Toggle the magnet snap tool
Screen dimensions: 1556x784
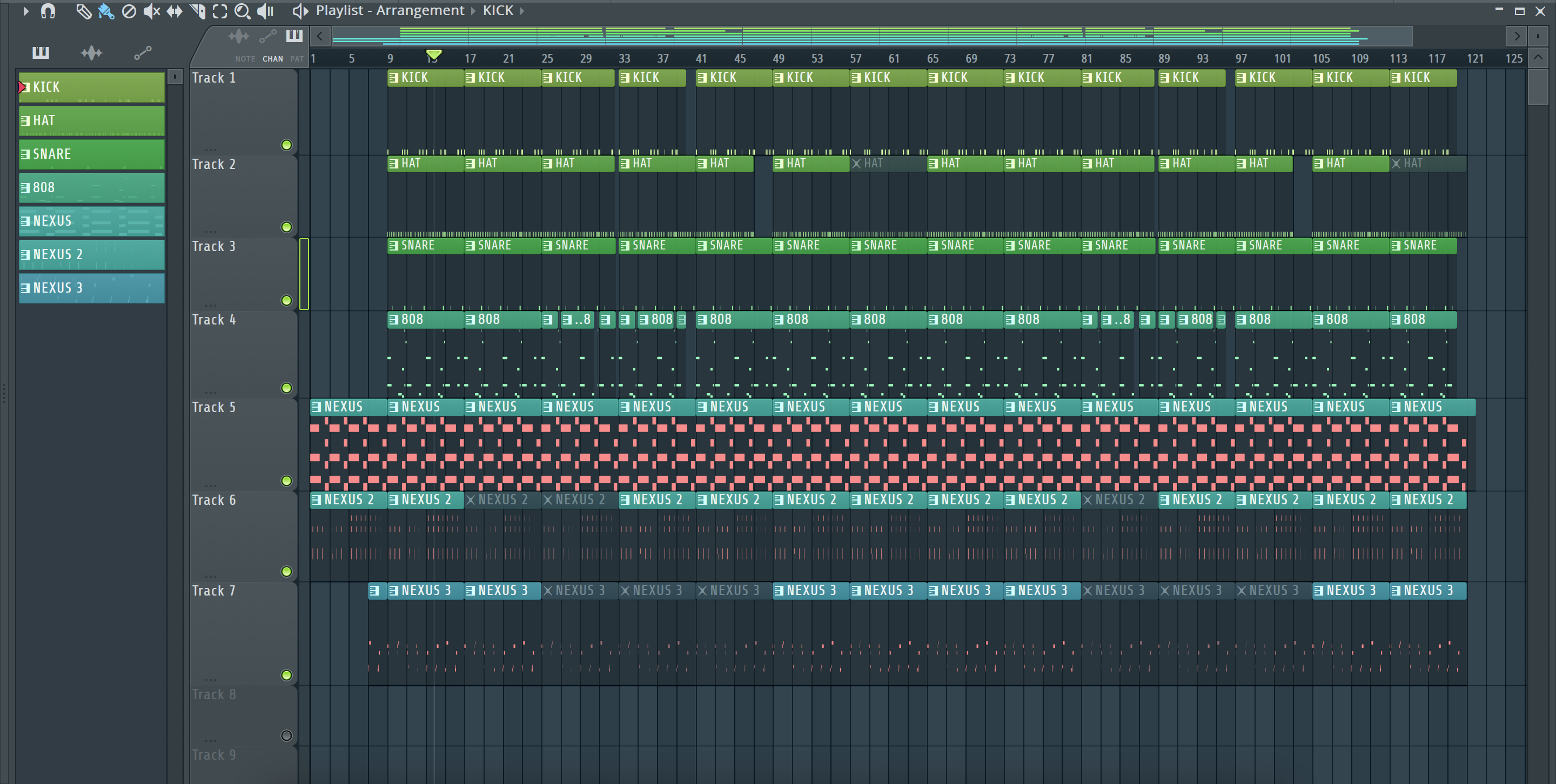click(x=48, y=11)
